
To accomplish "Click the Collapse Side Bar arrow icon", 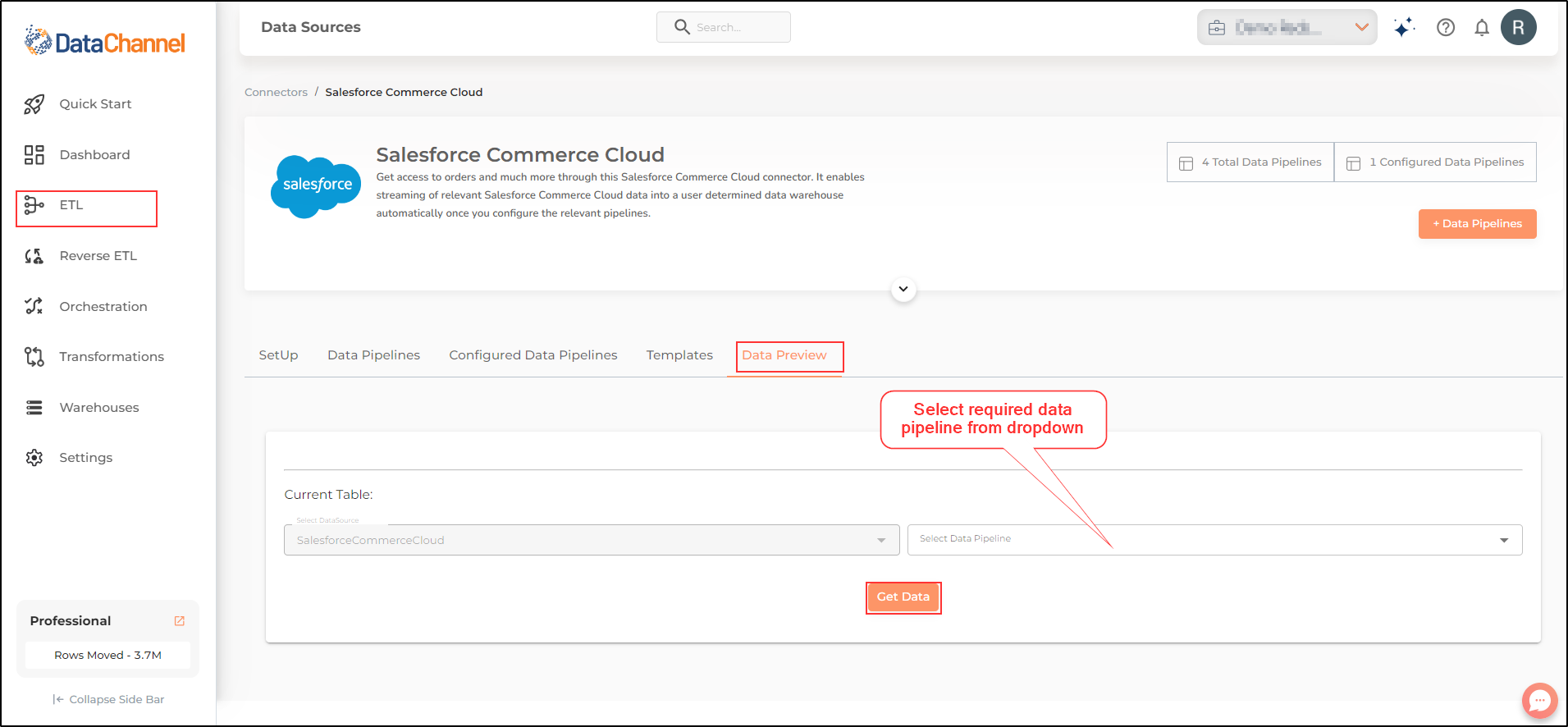I will coord(58,700).
